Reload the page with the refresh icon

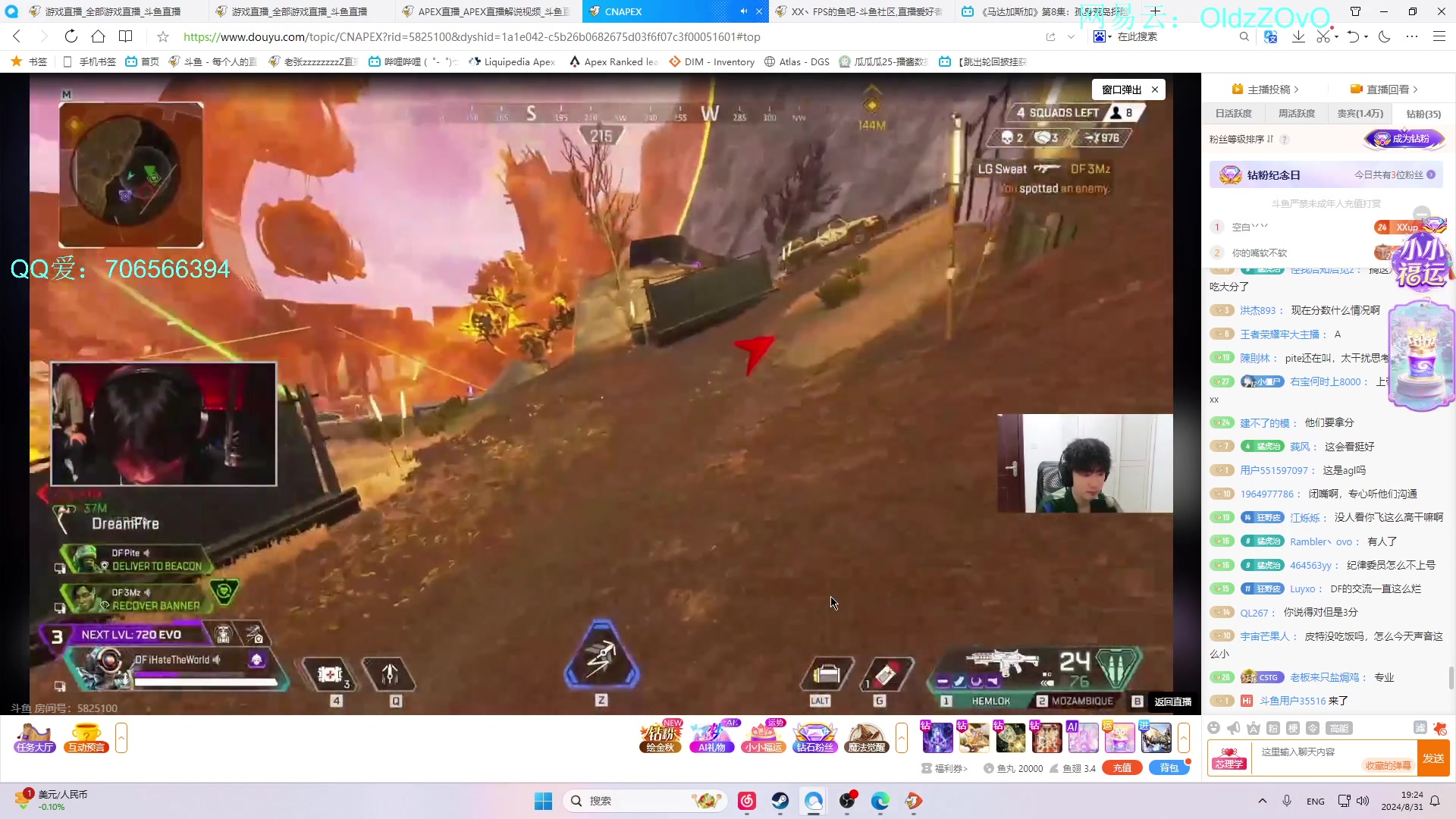click(x=71, y=36)
